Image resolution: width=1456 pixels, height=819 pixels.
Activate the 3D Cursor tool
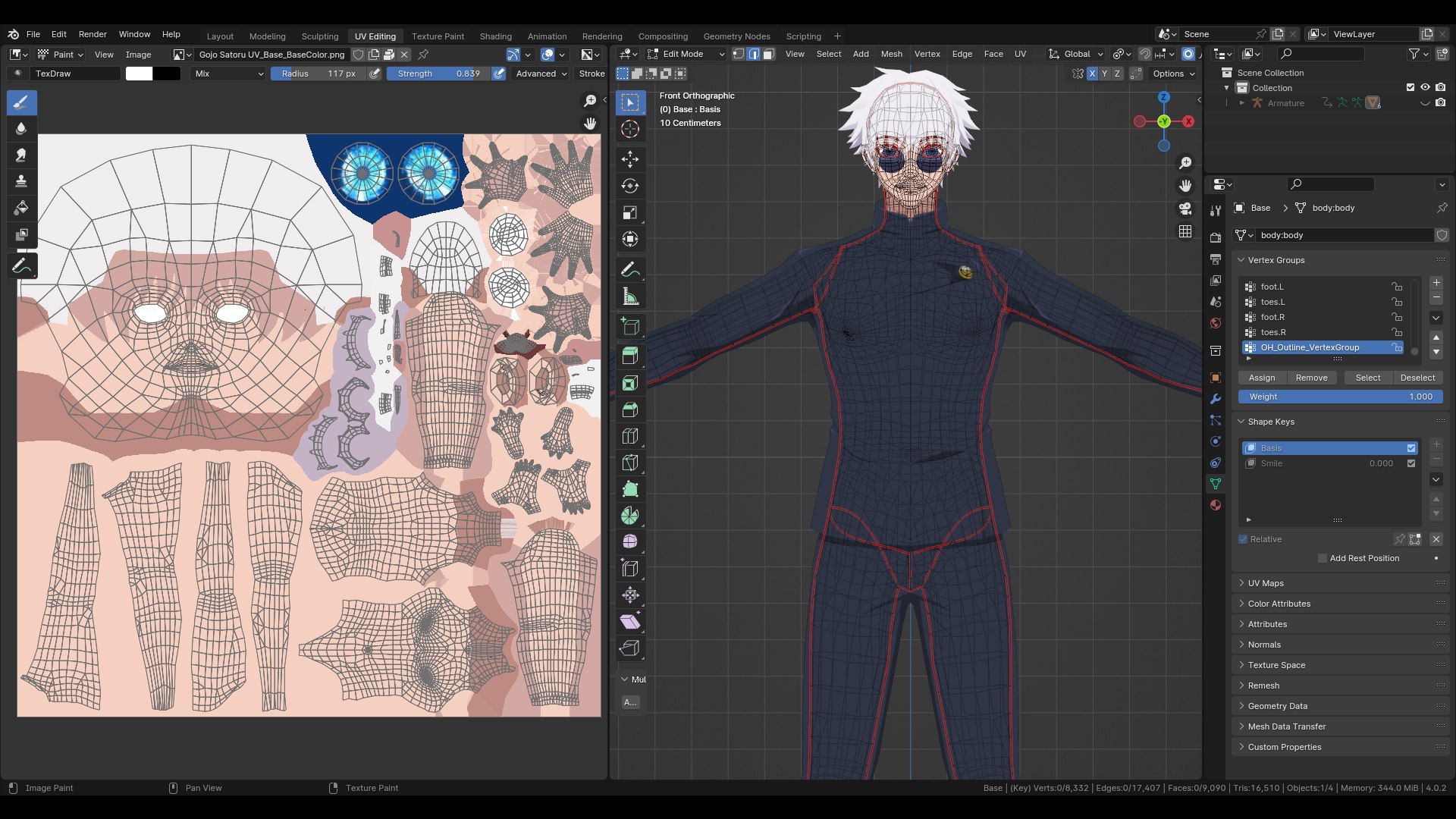pos(630,129)
